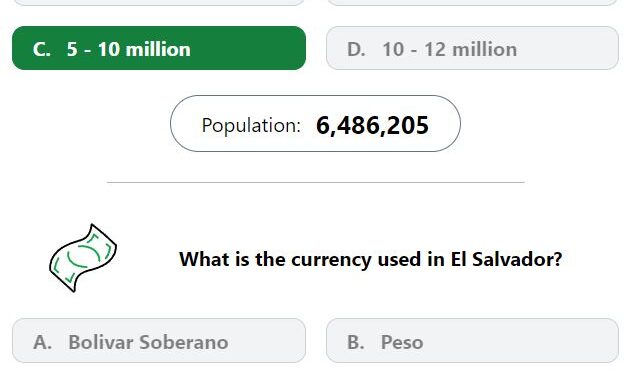Click the El Salvador currency question text

[371, 259]
